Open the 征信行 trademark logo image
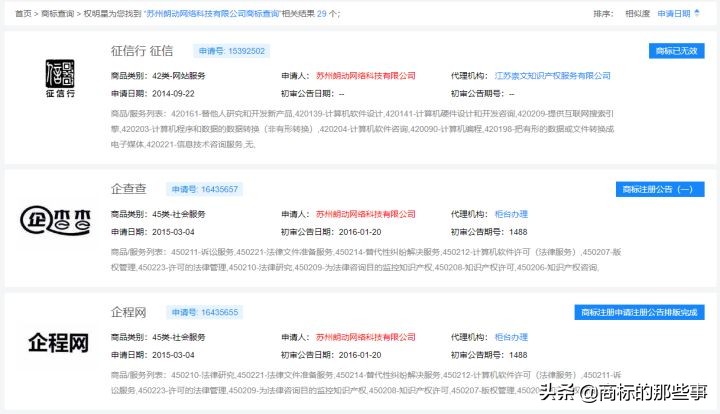The image size is (720, 414). pyautogui.click(x=60, y=78)
